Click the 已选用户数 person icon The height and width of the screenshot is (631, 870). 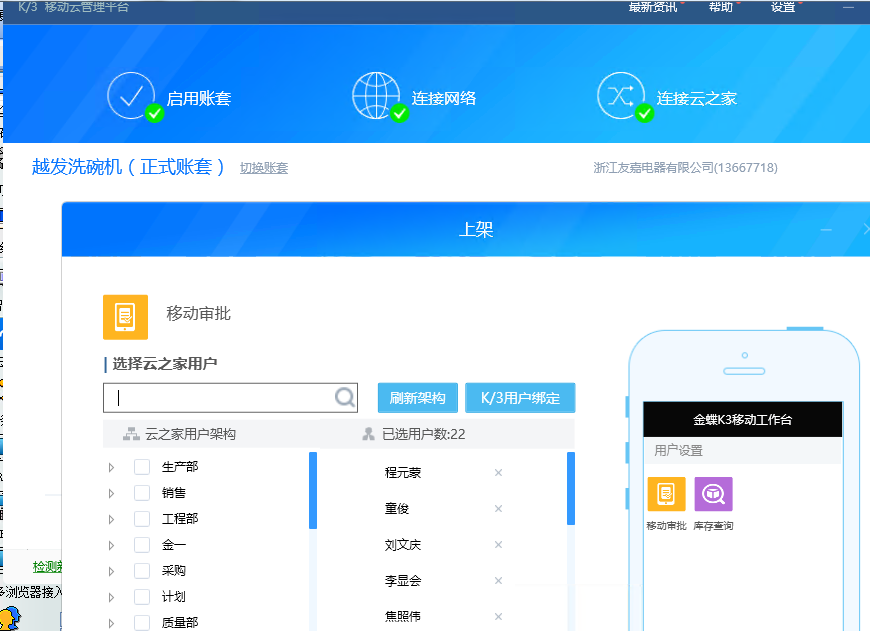(368, 434)
